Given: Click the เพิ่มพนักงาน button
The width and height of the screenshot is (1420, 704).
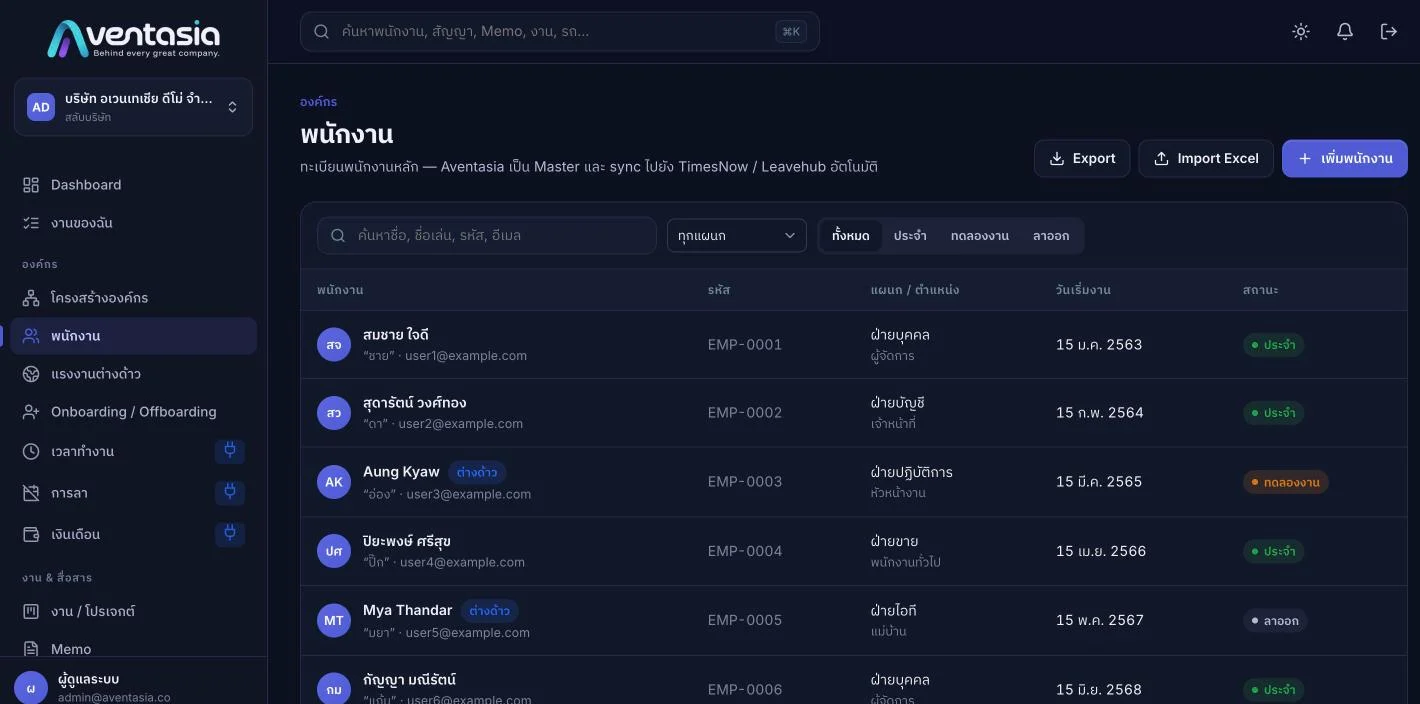Looking at the screenshot, I should coord(1345,158).
